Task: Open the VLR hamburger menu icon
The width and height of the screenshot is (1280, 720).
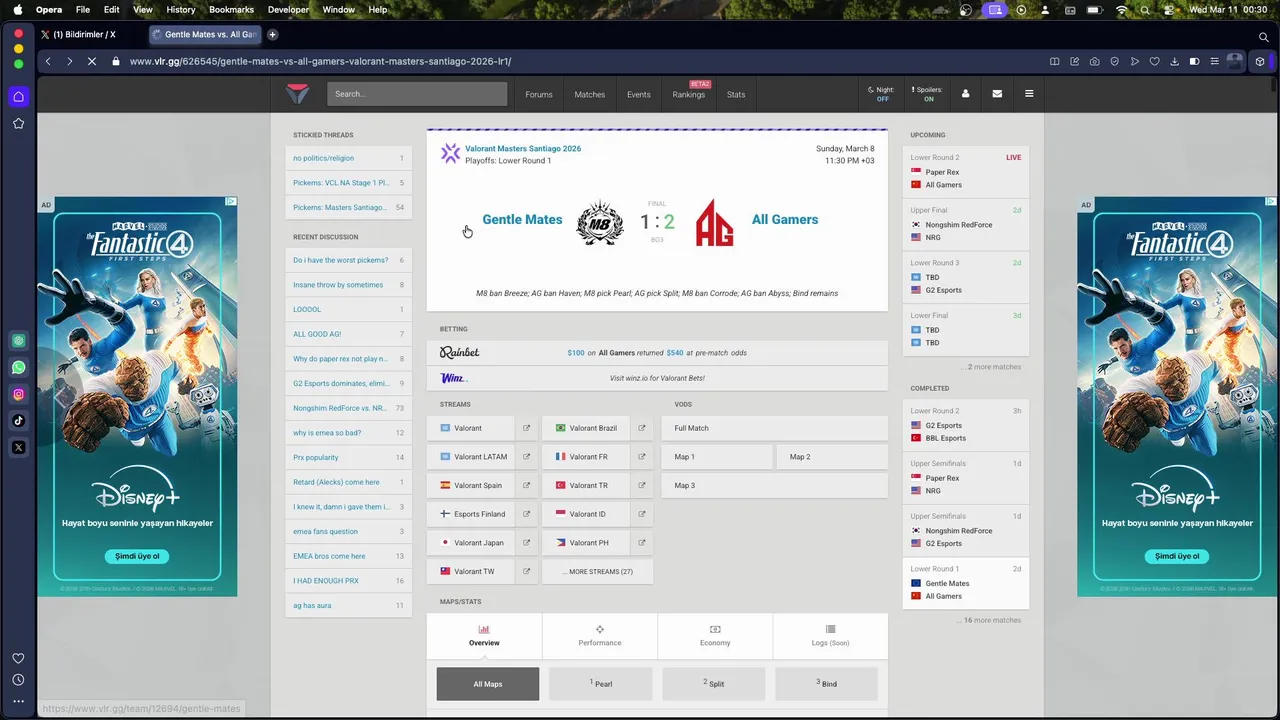Action: pos(1029,94)
